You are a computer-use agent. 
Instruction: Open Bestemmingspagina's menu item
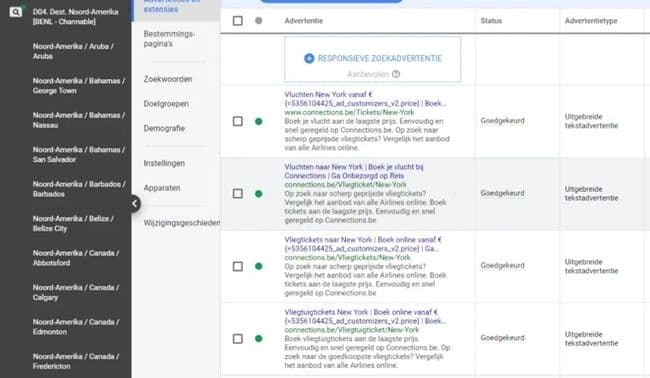170,39
